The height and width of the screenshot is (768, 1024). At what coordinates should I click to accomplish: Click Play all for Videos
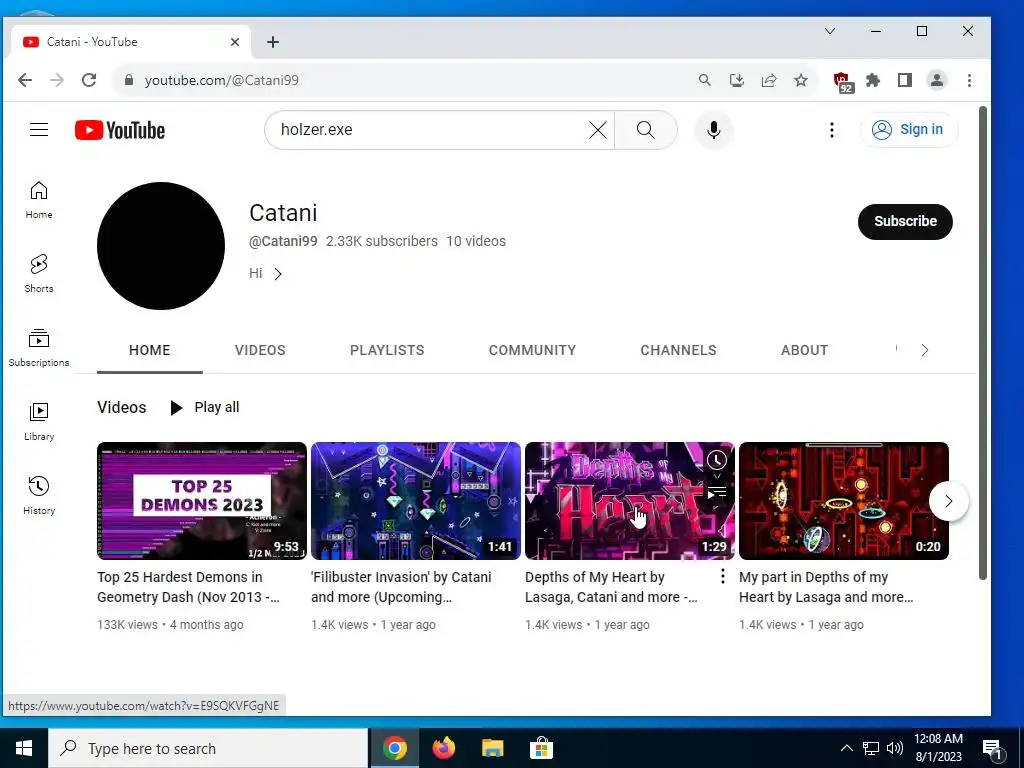204,408
